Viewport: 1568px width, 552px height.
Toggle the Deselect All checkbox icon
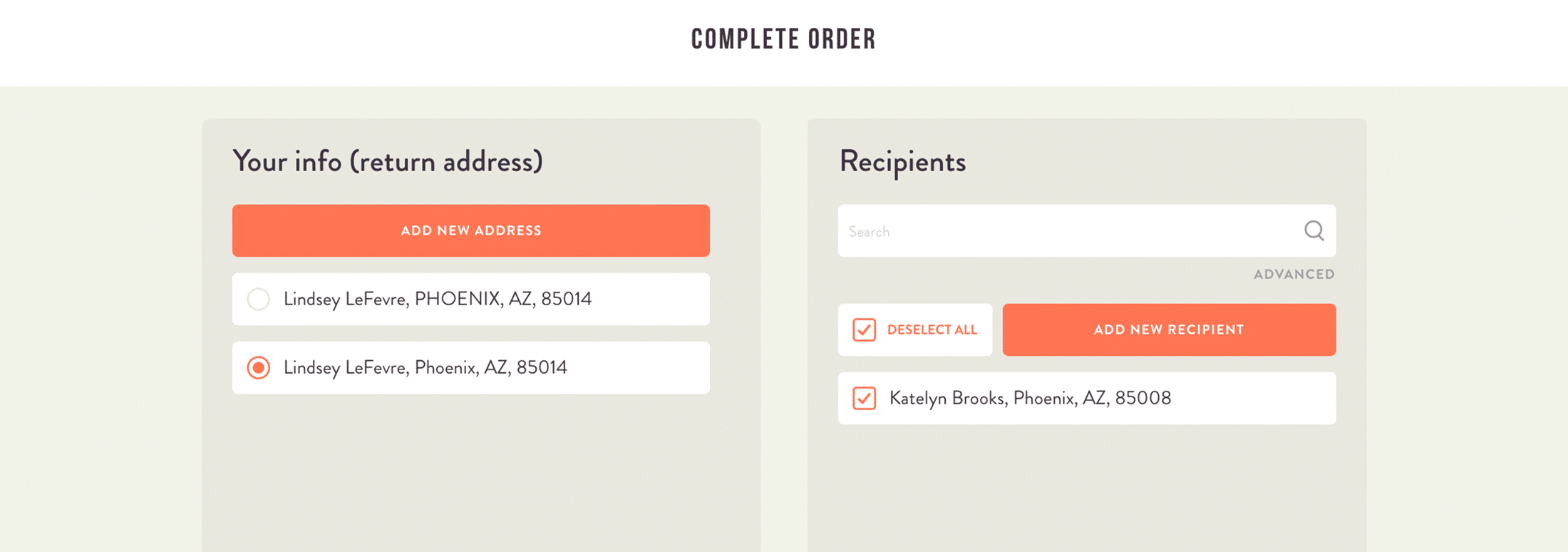[864, 329]
